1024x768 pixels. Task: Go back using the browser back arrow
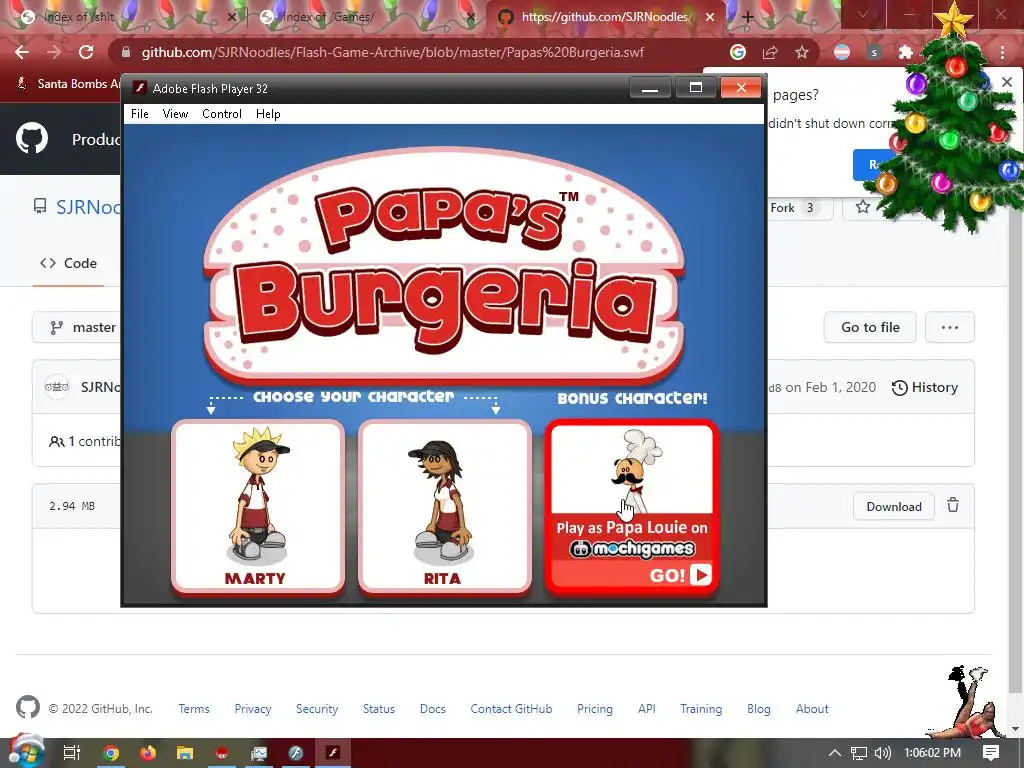point(22,52)
